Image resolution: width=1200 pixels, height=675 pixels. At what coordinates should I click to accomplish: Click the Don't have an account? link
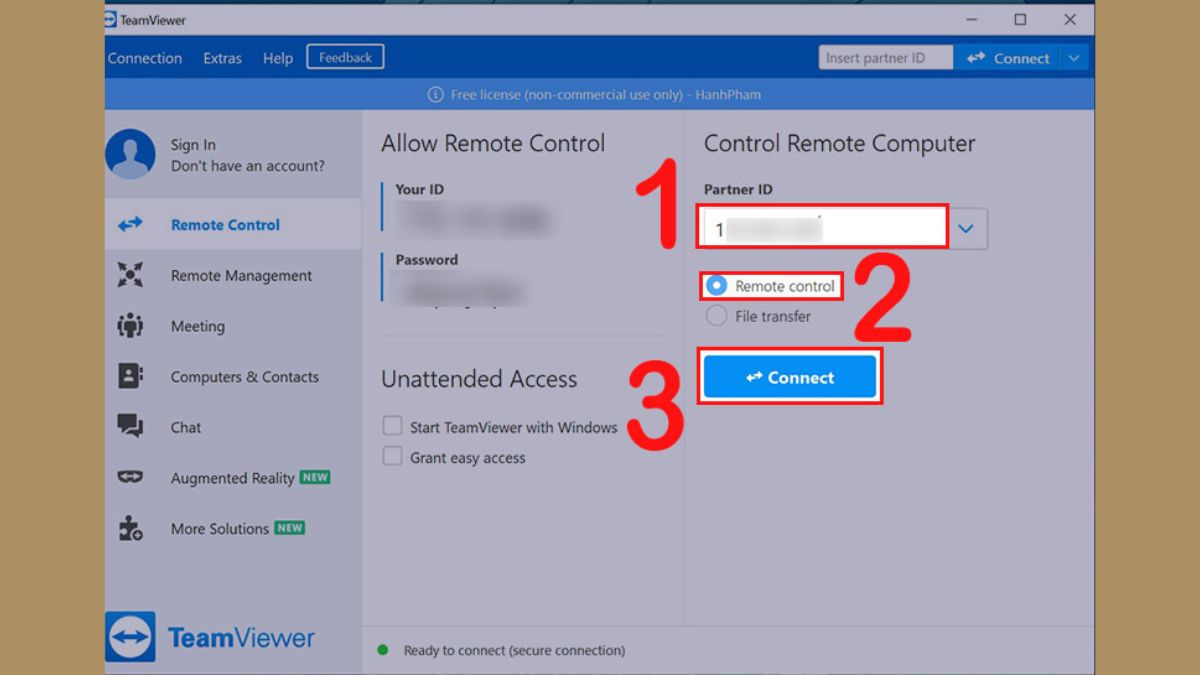click(x=248, y=166)
